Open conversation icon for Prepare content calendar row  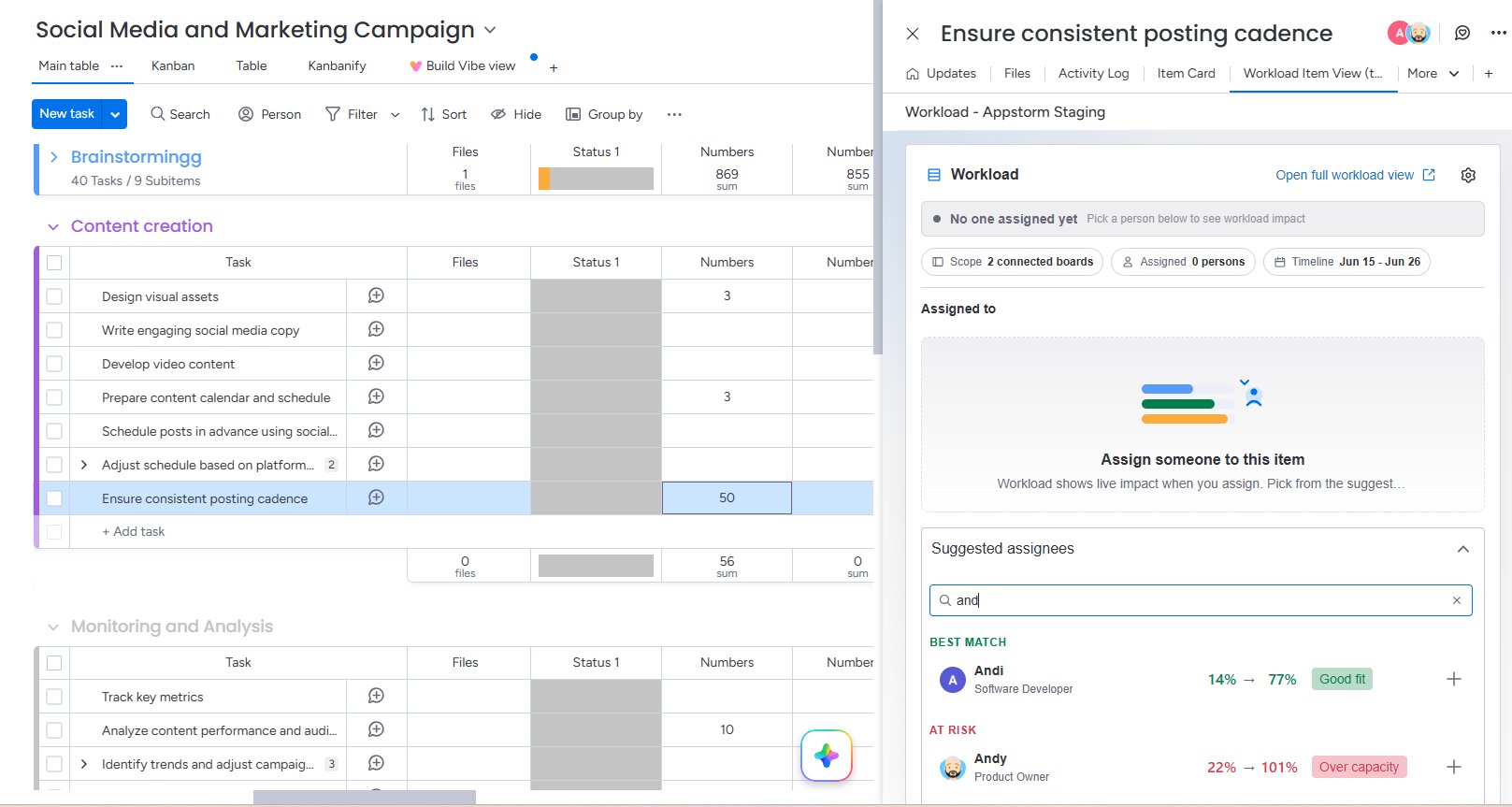tap(376, 396)
